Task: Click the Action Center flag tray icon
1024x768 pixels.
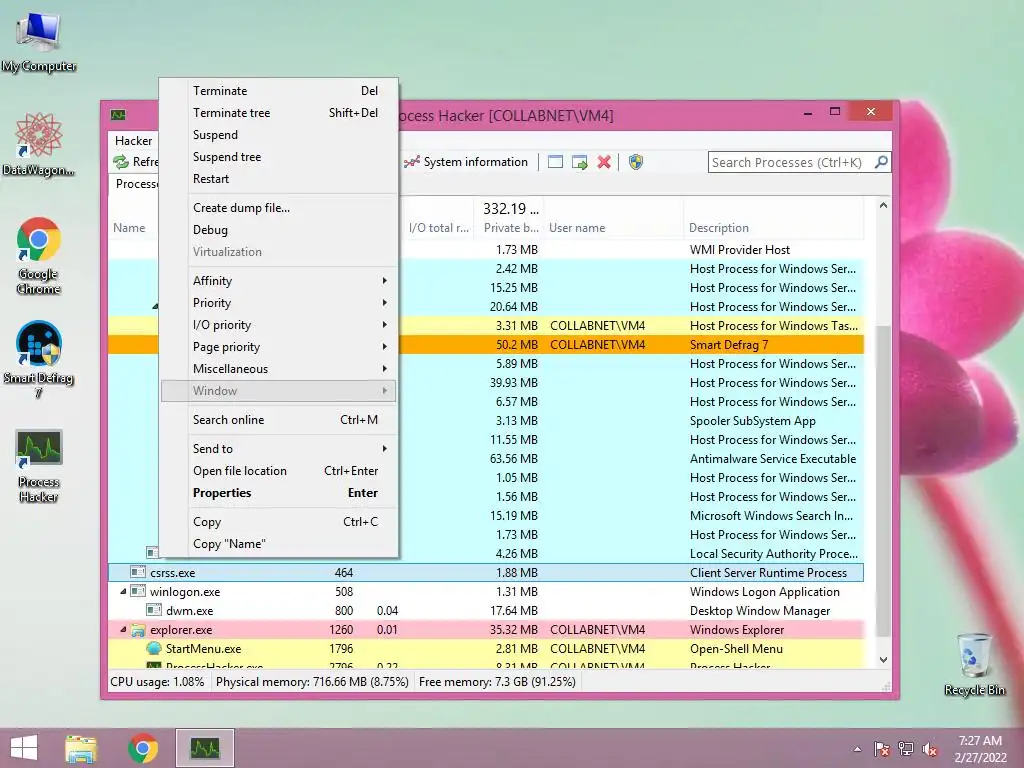Action: [881, 749]
